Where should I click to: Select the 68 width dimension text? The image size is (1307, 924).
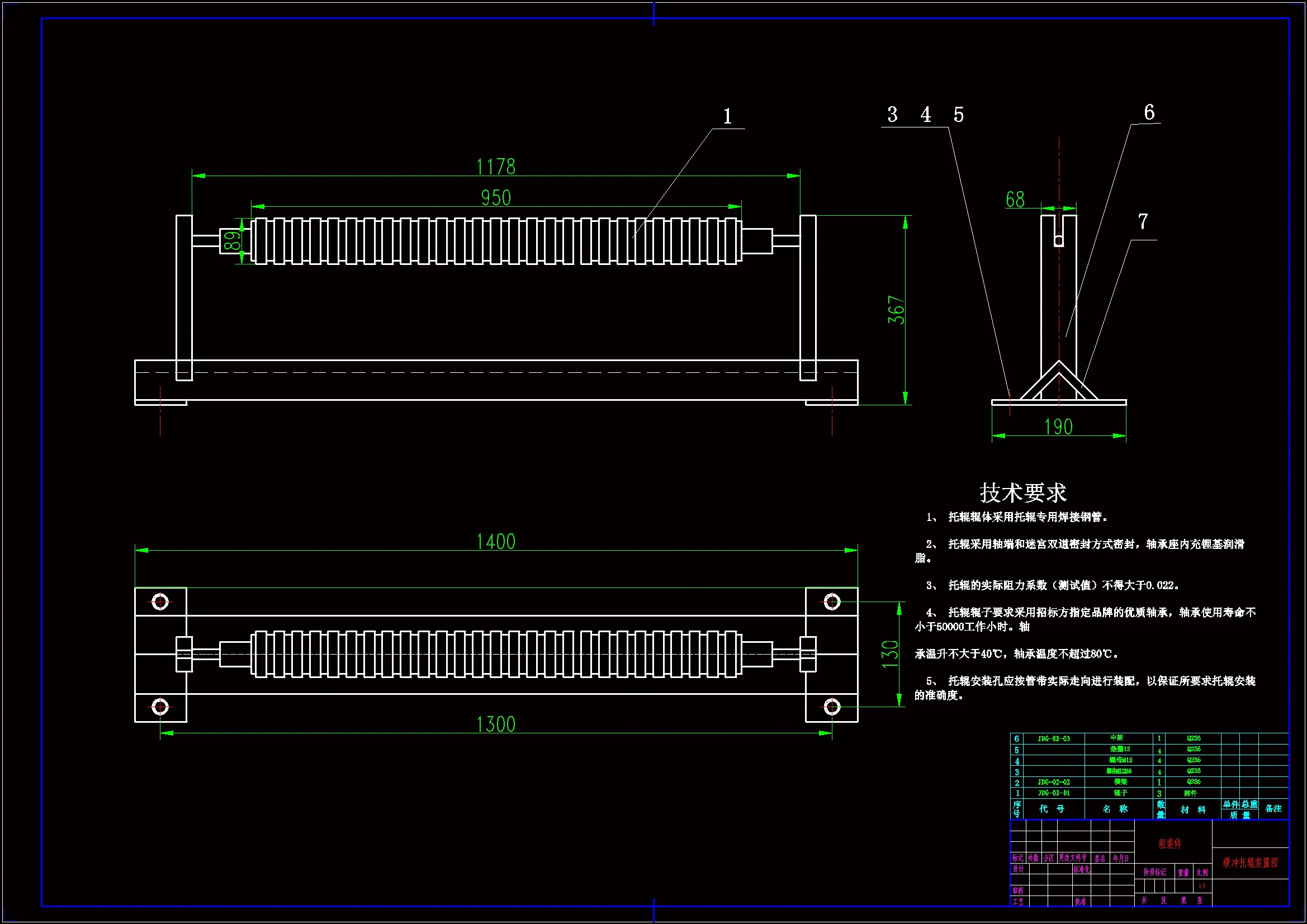click(x=1015, y=199)
